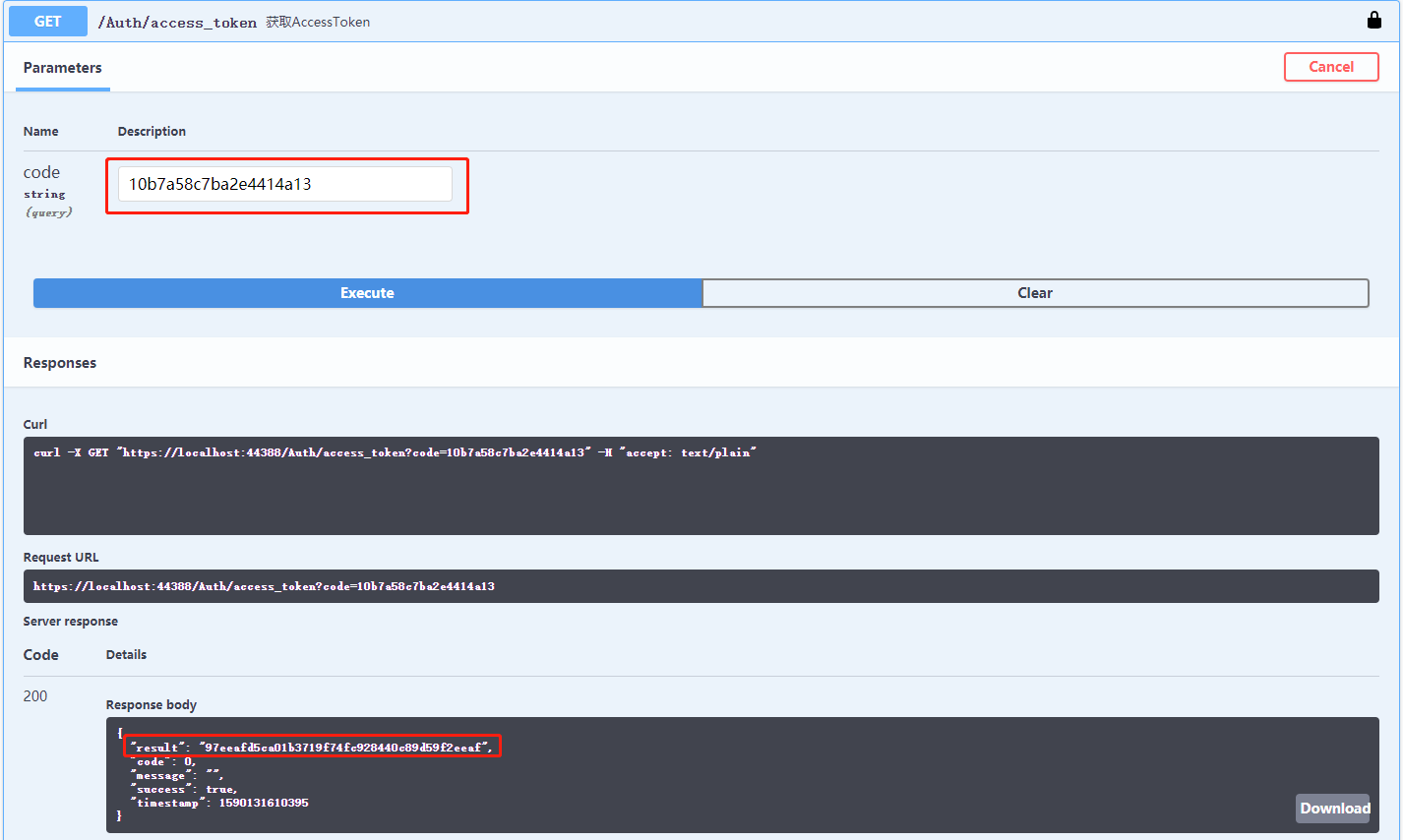This screenshot has height=840, width=1403.
Task: Click the GET method badge
Action: coord(48,22)
